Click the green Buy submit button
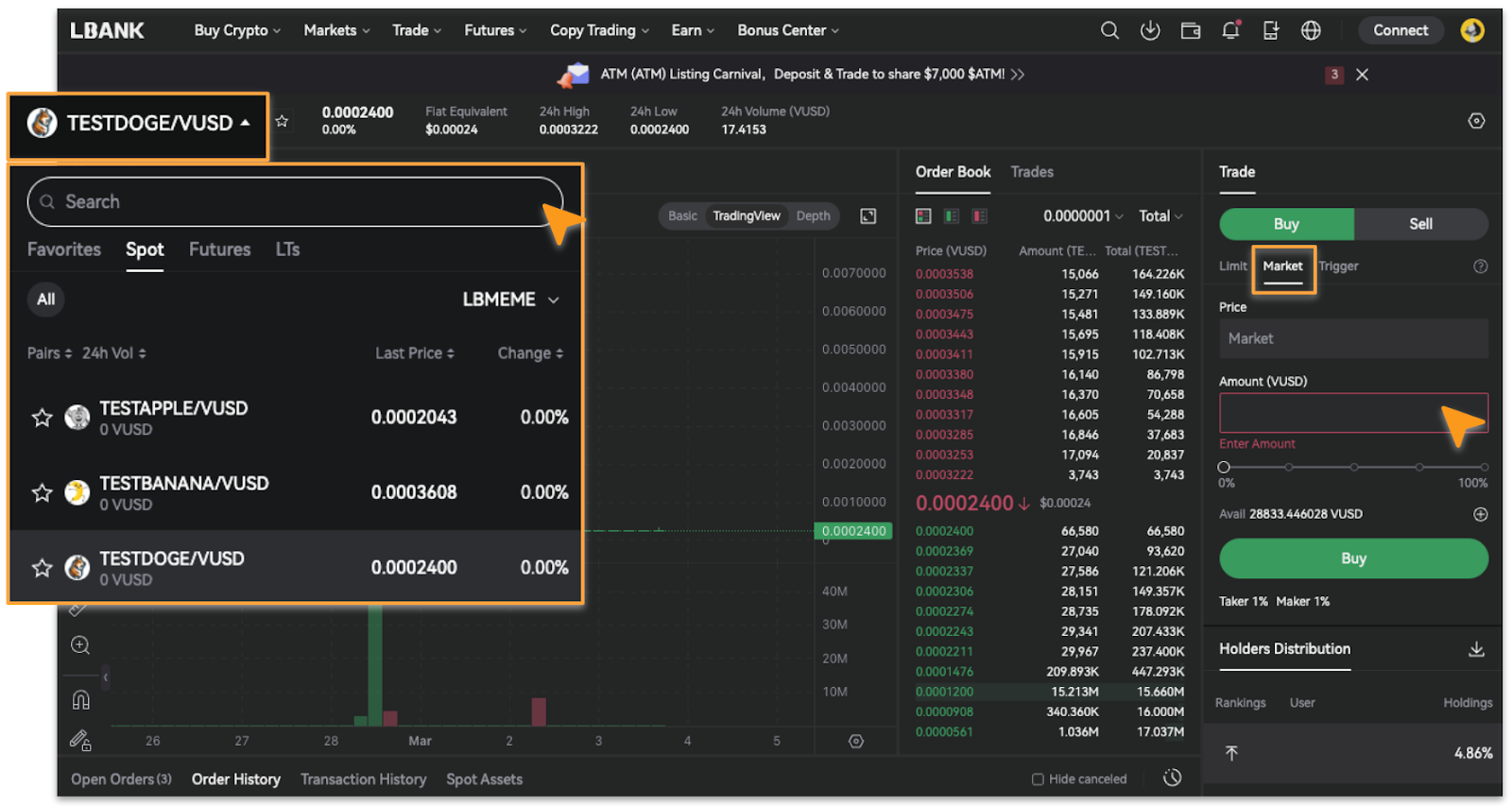The image size is (1512, 806). 1353,558
